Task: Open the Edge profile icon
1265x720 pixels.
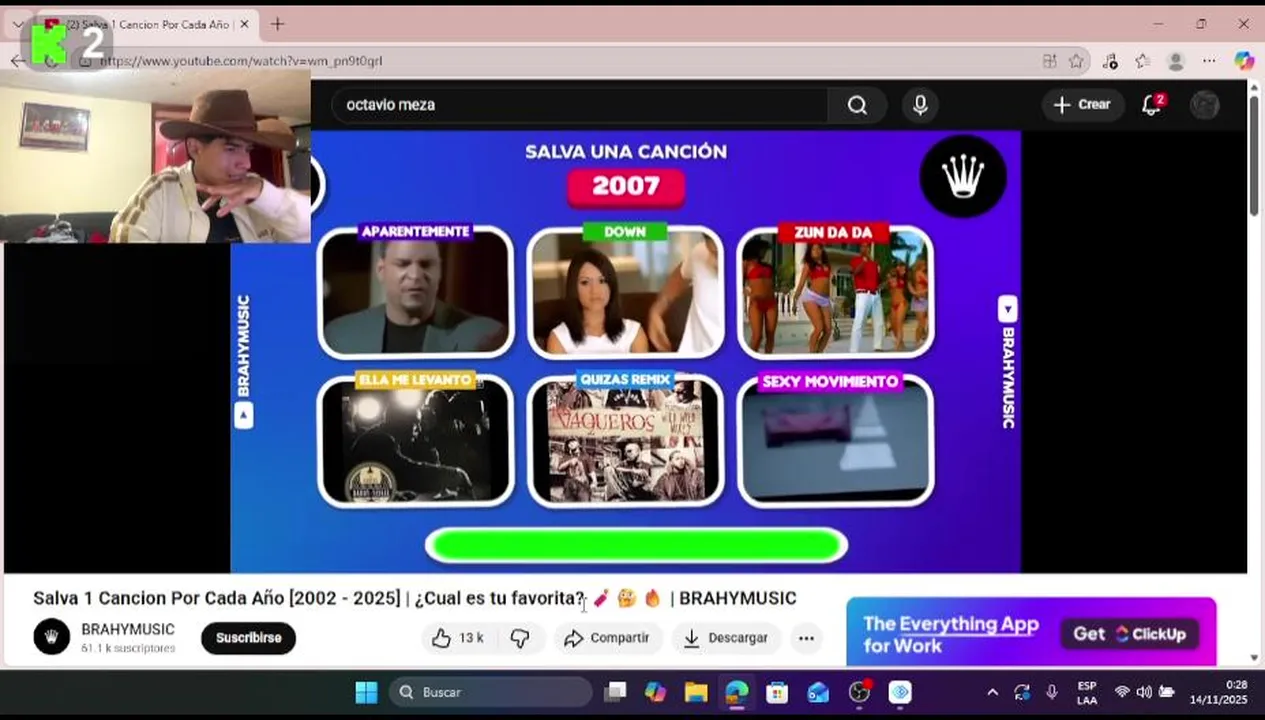Action: [x=1176, y=61]
